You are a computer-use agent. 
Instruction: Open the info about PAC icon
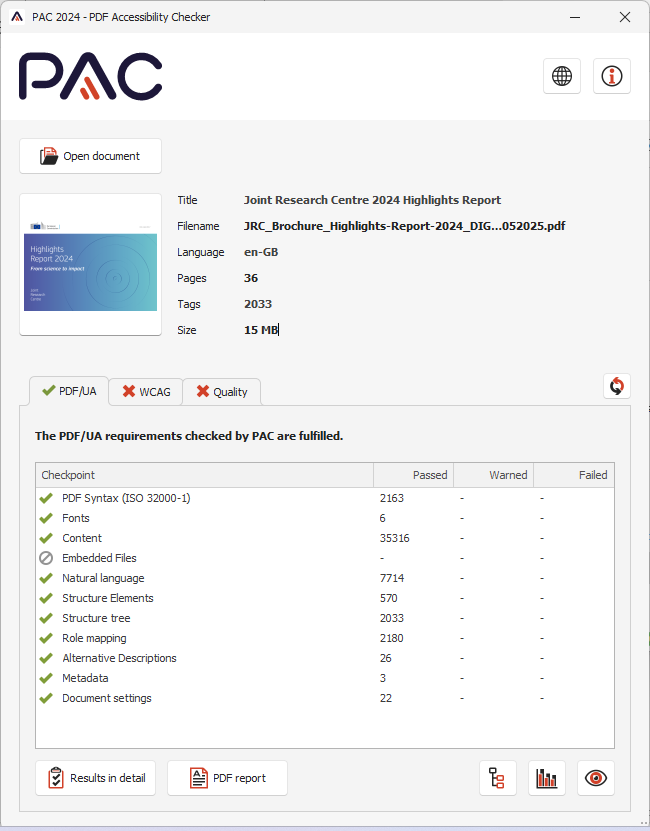click(611, 76)
